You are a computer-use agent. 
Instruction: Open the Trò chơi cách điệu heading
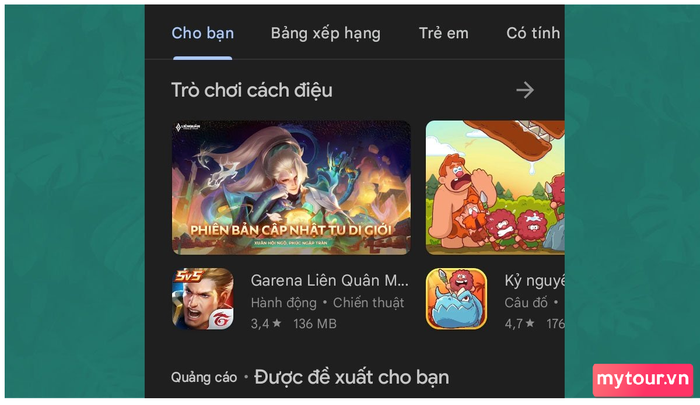coord(252,90)
